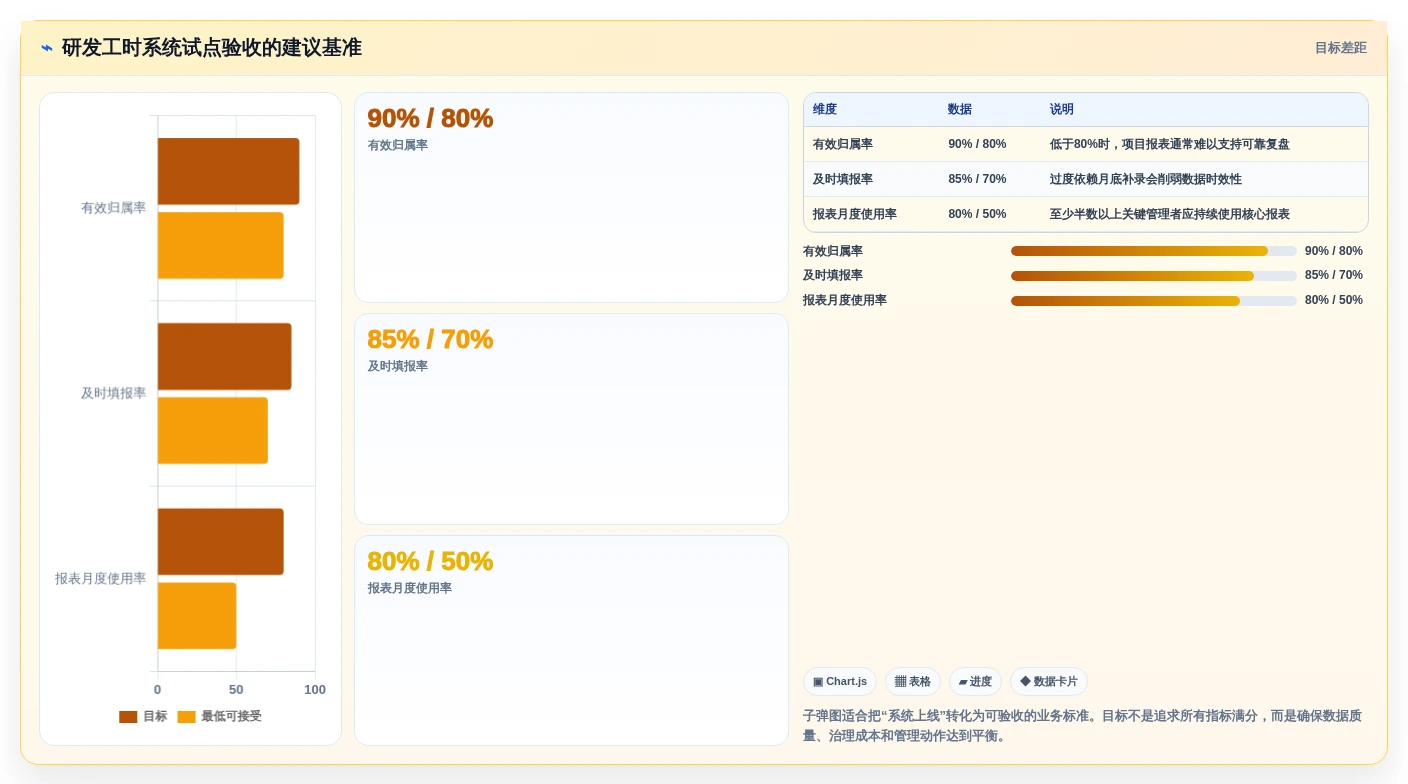Click the 及时填报率 target bar in chart
Image resolution: width=1408 pixels, height=784 pixels.
click(224, 356)
